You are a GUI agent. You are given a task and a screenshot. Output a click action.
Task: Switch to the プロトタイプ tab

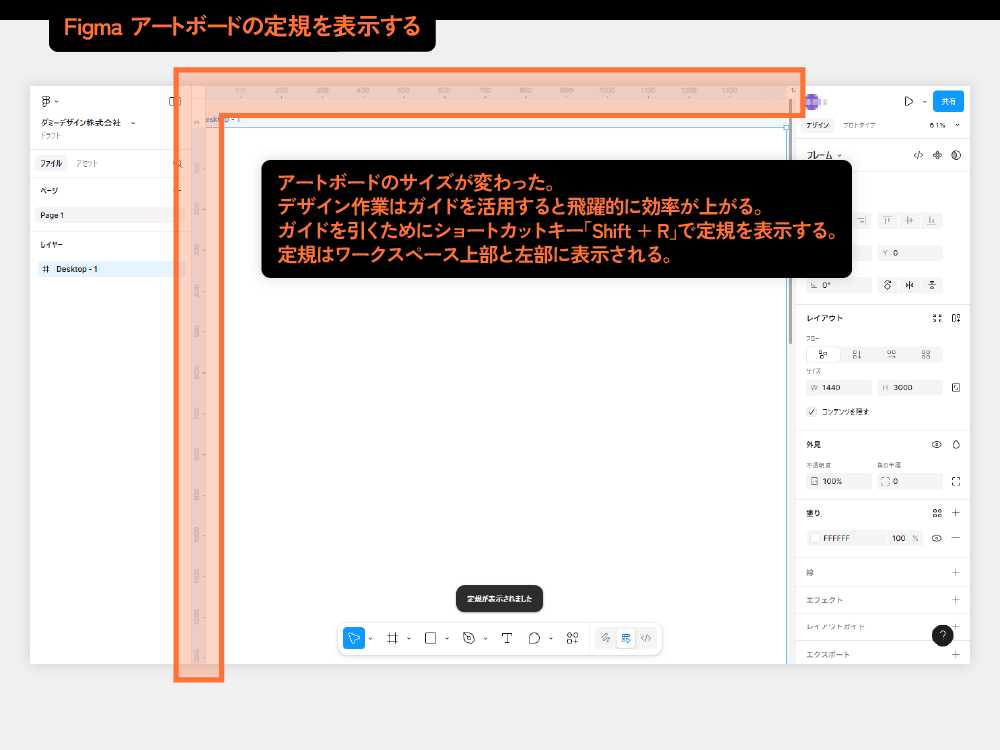click(859, 125)
